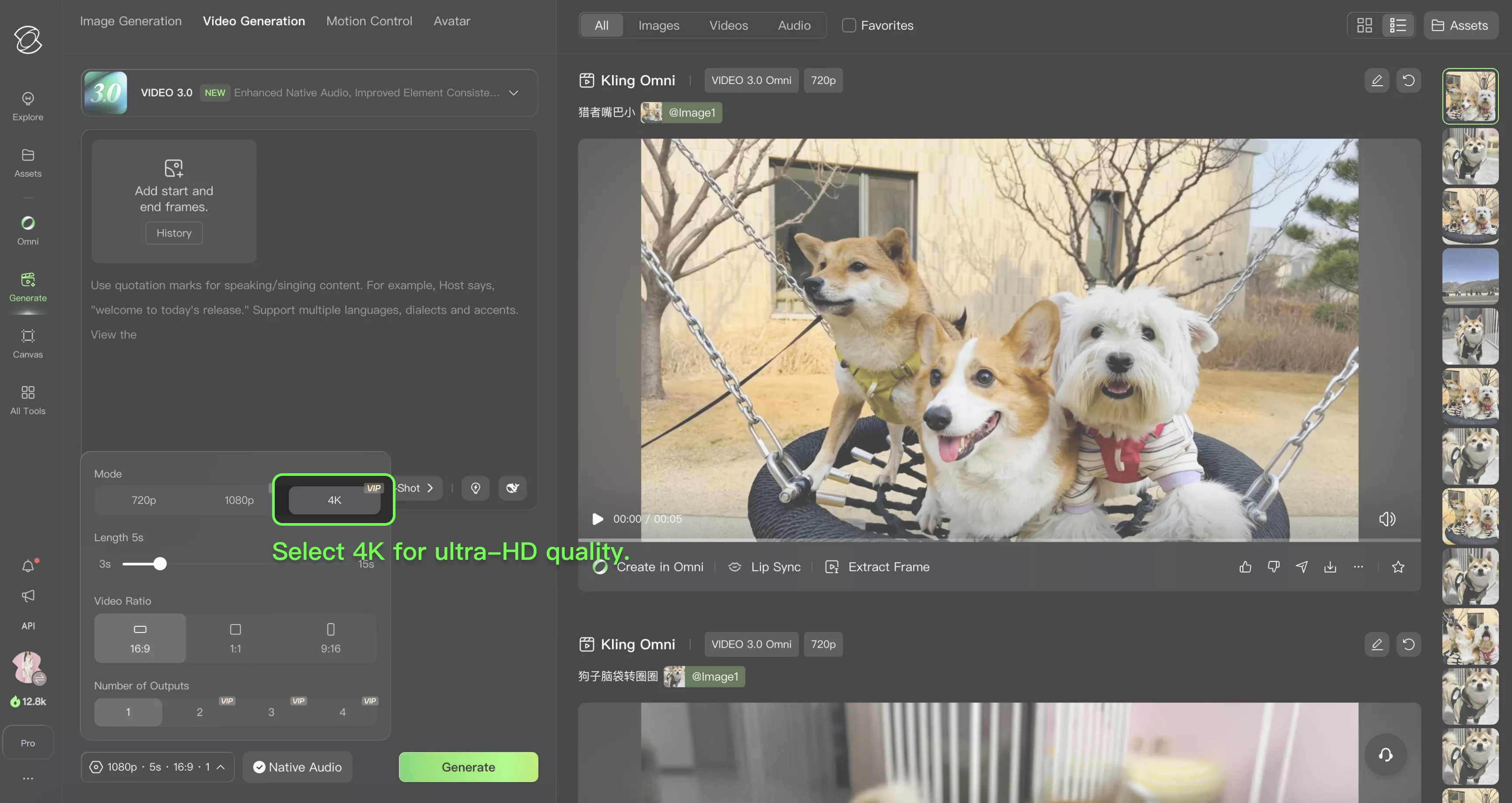Open the notifications bell
1512x803 pixels.
tap(28, 566)
